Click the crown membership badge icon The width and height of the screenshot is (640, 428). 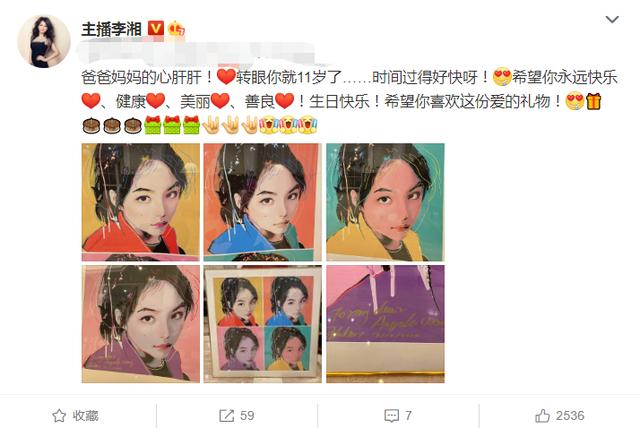pos(176,29)
